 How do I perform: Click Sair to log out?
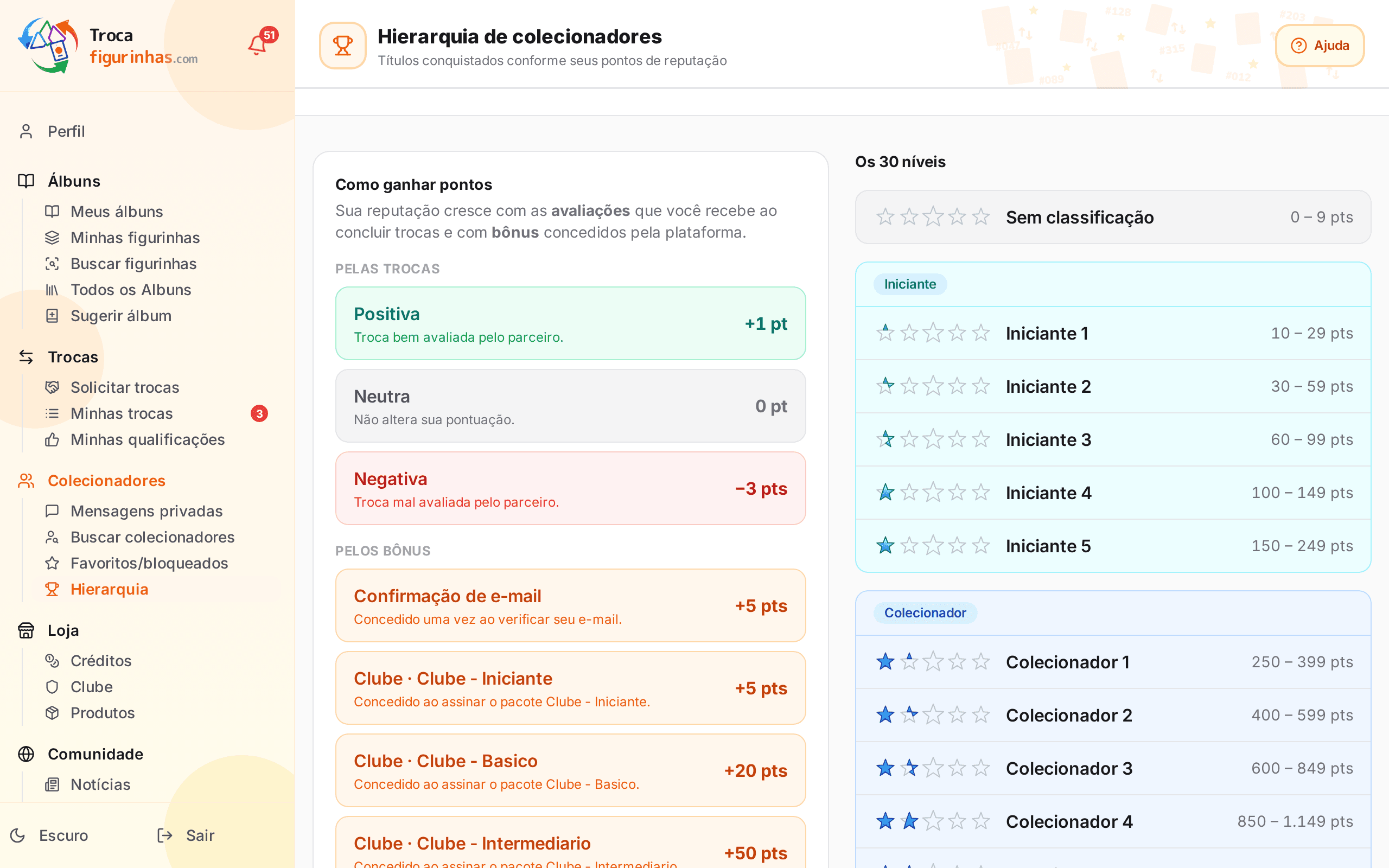tap(186, 835)
